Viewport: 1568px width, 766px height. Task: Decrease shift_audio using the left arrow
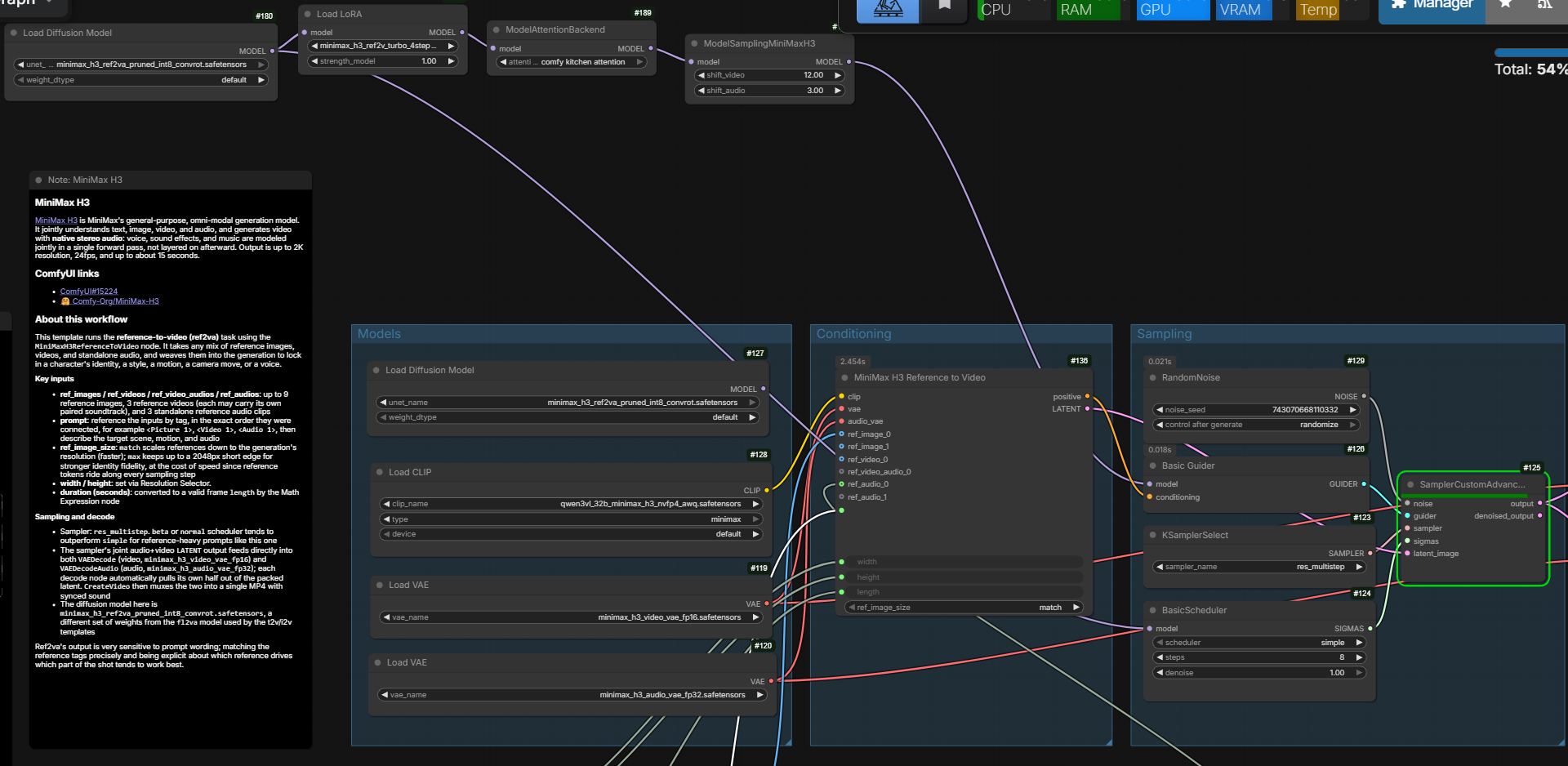click(x=701, y=91)
